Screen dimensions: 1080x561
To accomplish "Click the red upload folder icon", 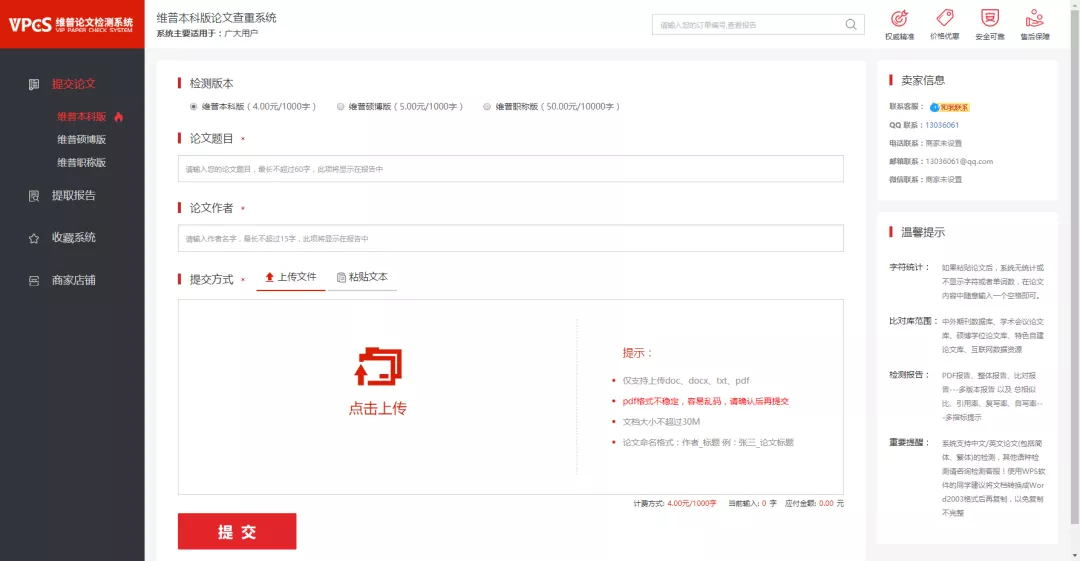I will pyautogui.click(x=378, y=367).
